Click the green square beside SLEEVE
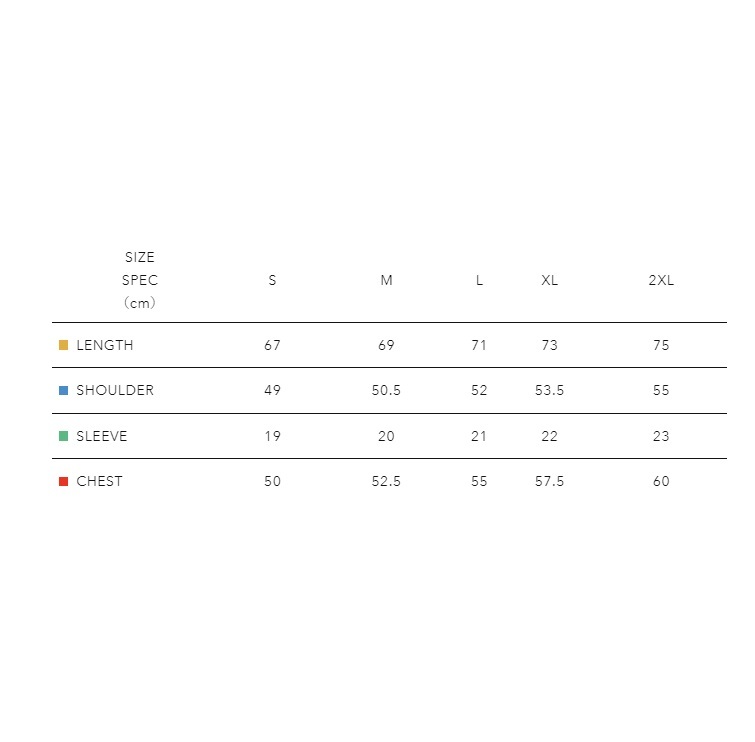755x742 pixels. (64, 436)
